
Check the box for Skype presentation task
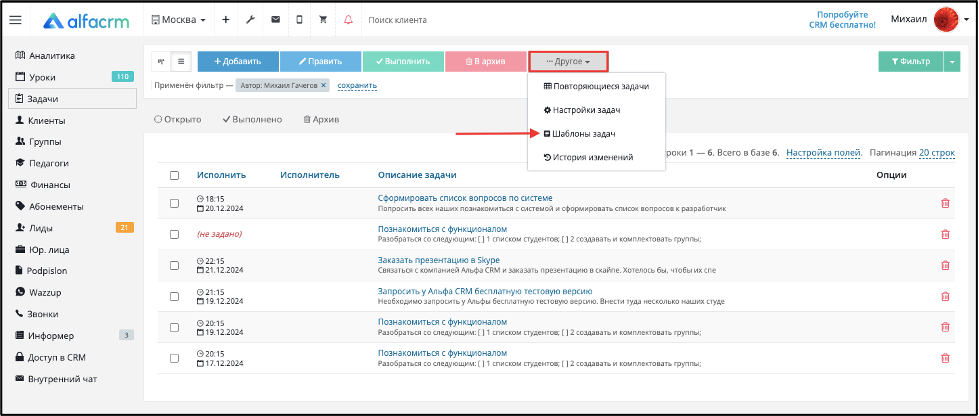174,265
